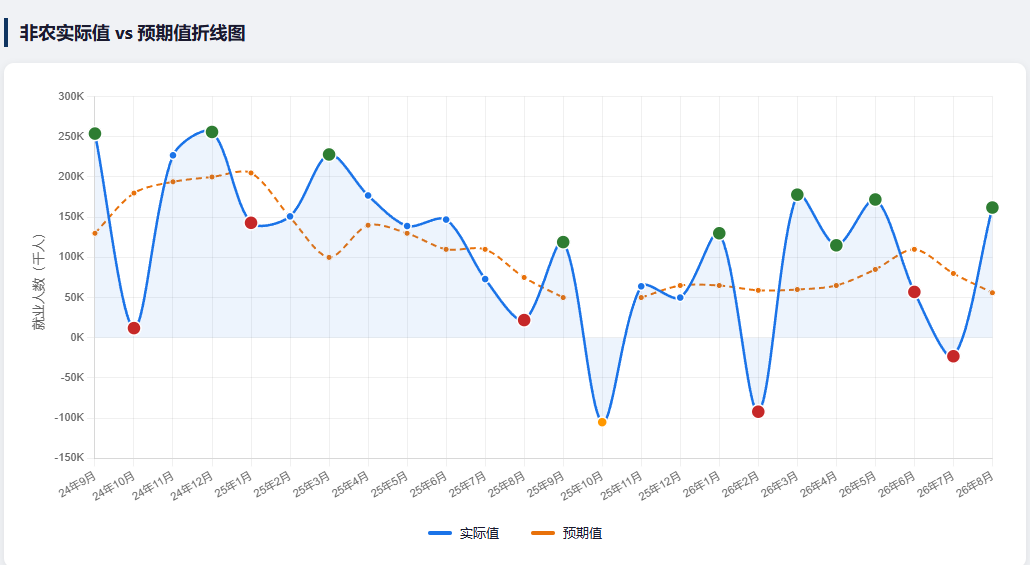Screen dimensions: 1030x565
Task: Click the green actual-value point at 25年9月
Action: tap(563, 242)
